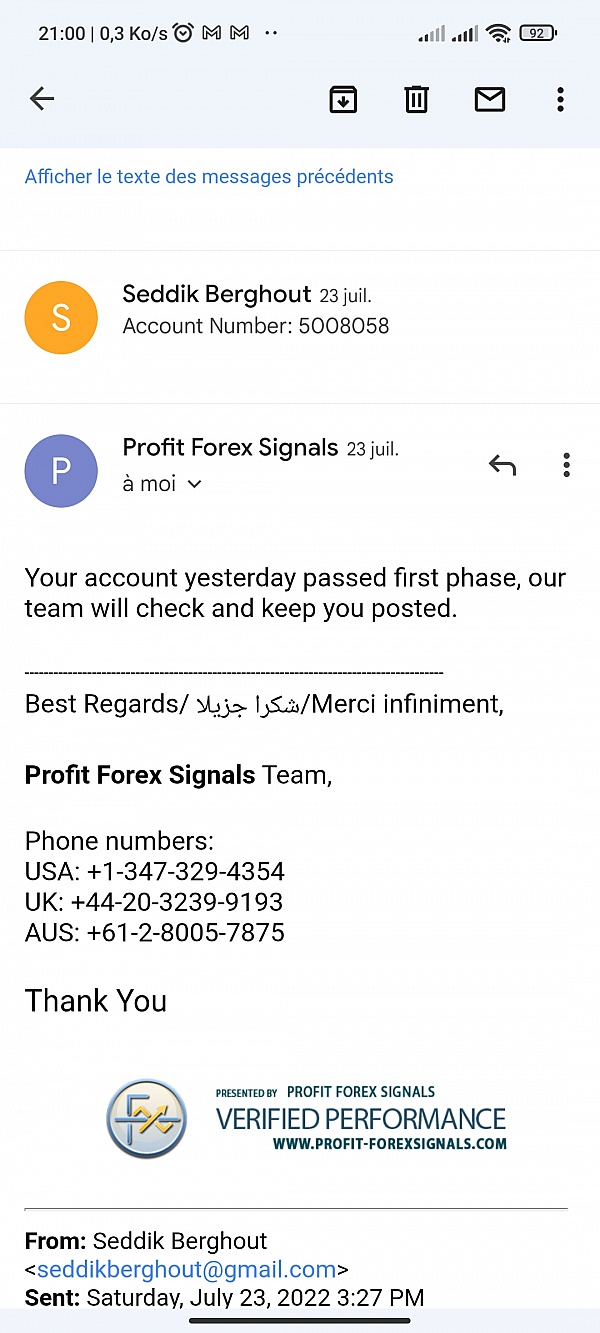This screenshot has height=1333, width=600.
Task: Go back to the inbox
Action: coord(42,98)
